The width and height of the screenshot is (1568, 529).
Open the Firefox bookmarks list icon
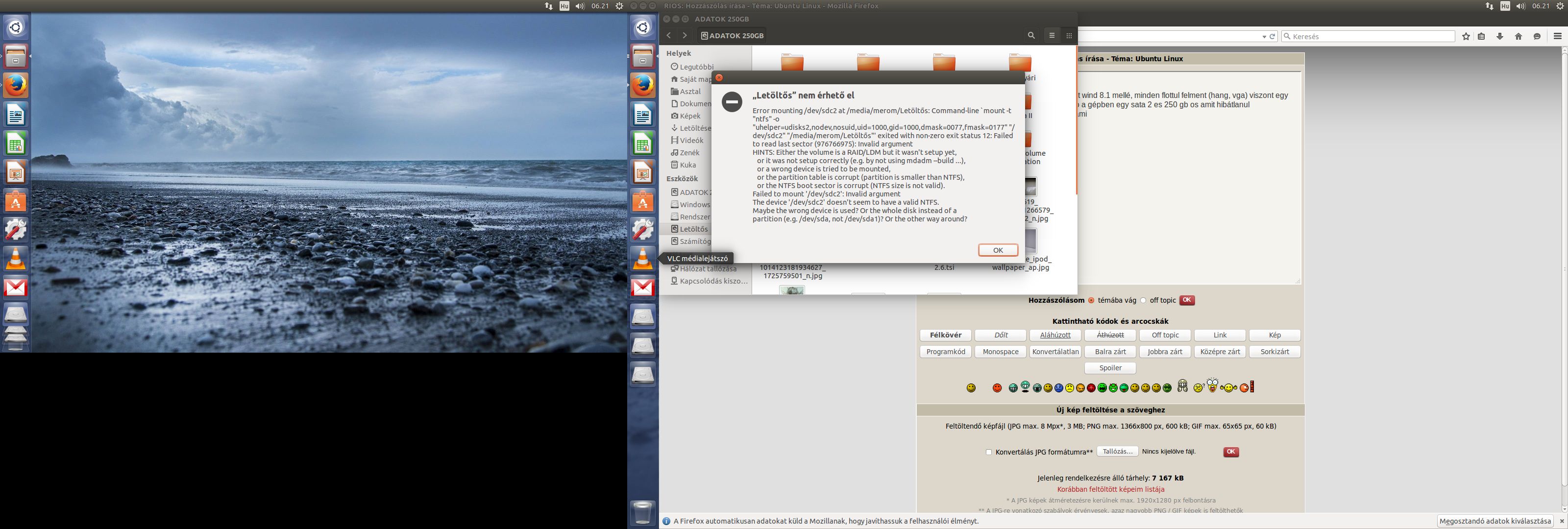(x=1482, y=37)
